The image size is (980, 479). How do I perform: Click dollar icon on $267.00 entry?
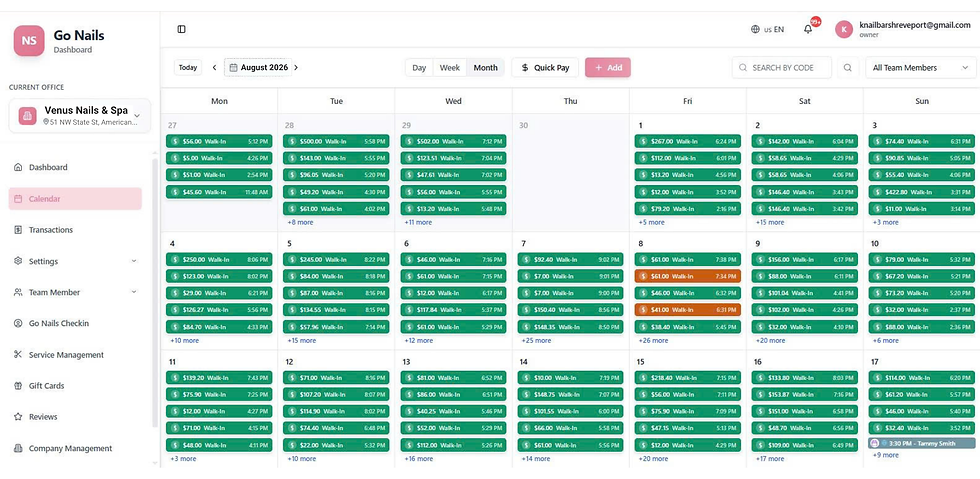coord(643,141)
